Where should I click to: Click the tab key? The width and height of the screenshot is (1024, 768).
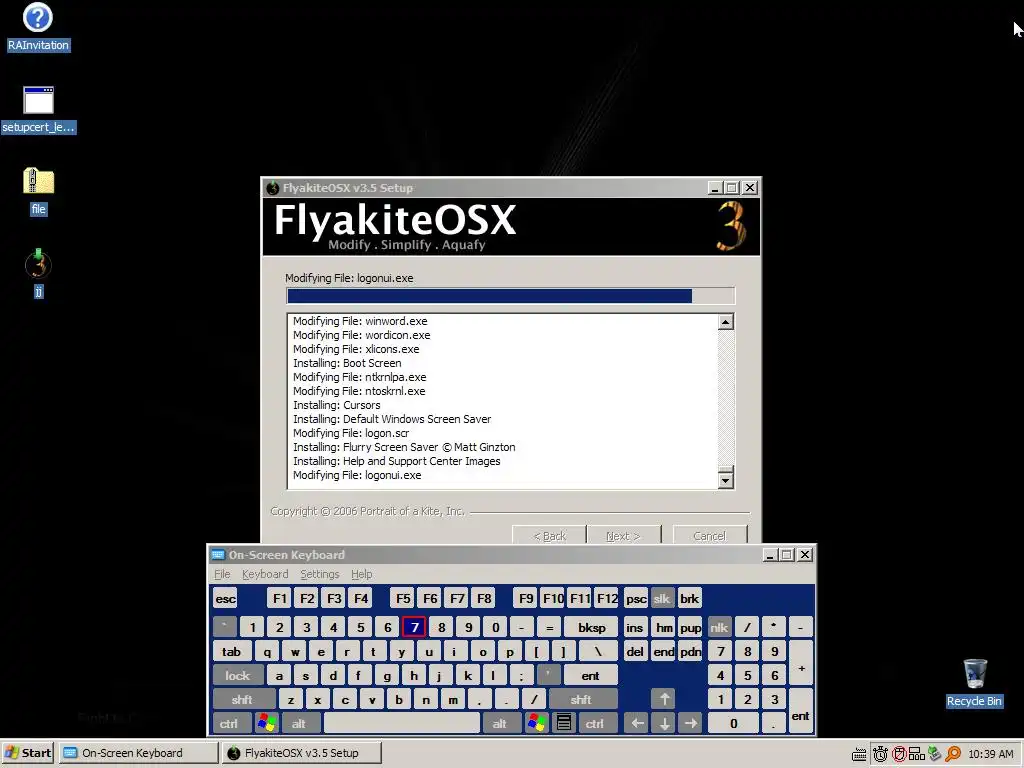pos(231,651)
